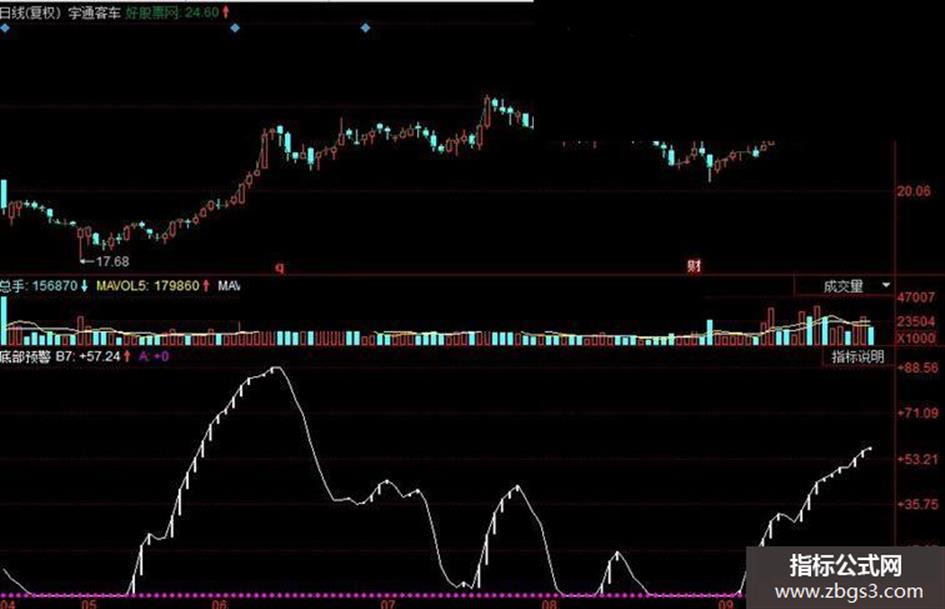945x609 pixels.
Task: Click the red q marker under the price chart
Action: (279, 267)
